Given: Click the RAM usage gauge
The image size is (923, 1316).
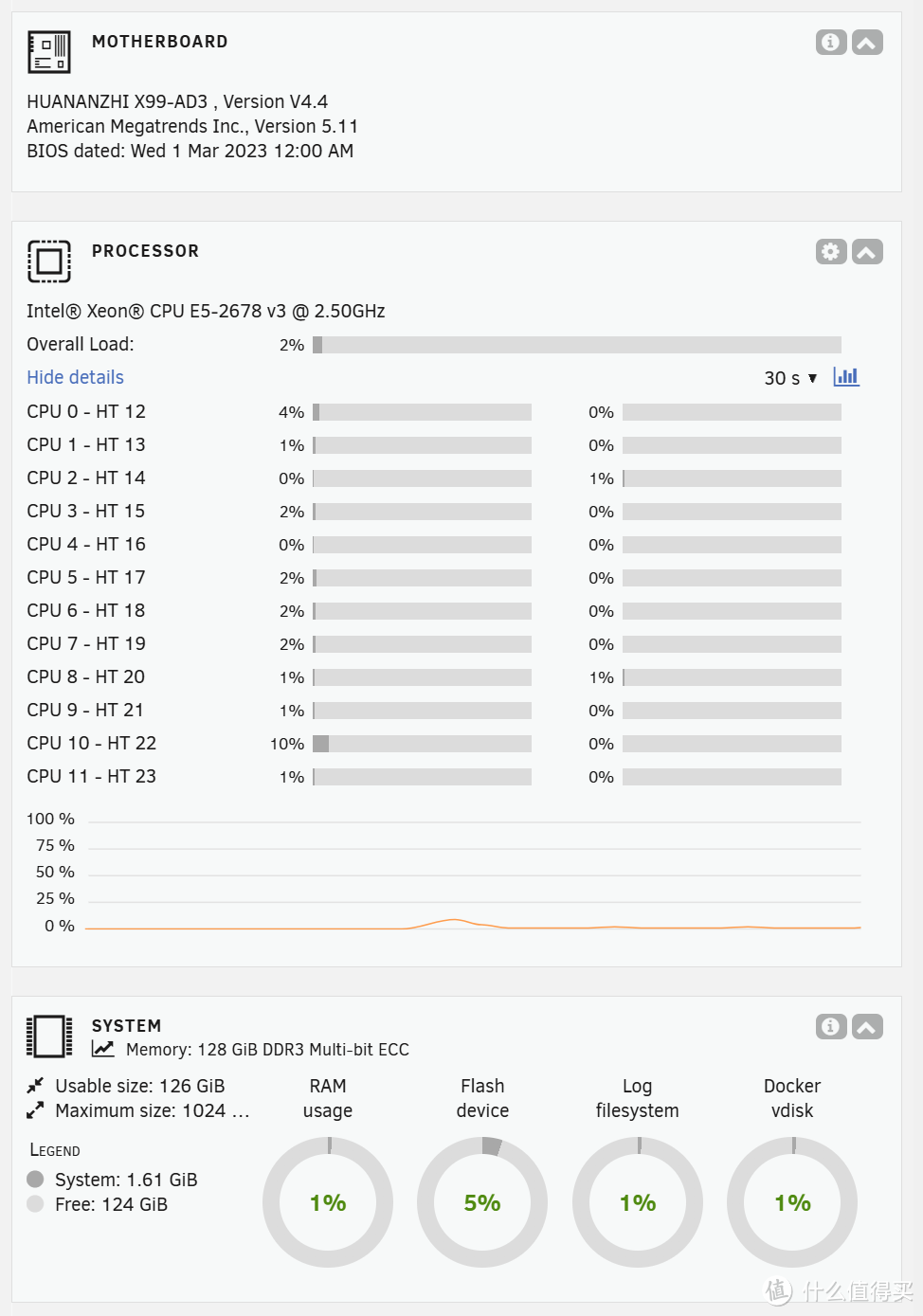Looking at the screenshot, I should (x=328, y=1202).
